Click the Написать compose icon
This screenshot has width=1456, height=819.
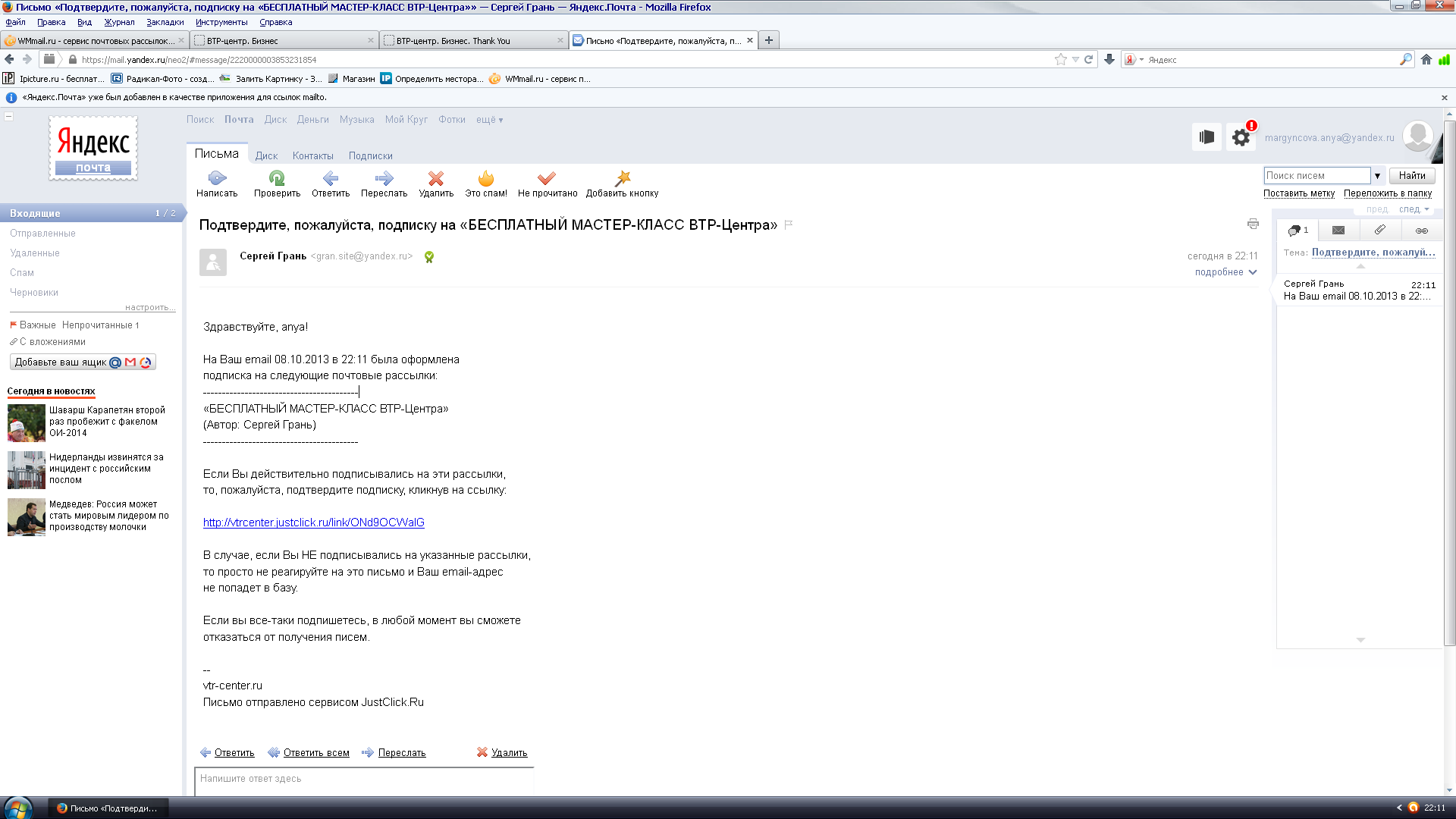(x=217, y=178)
